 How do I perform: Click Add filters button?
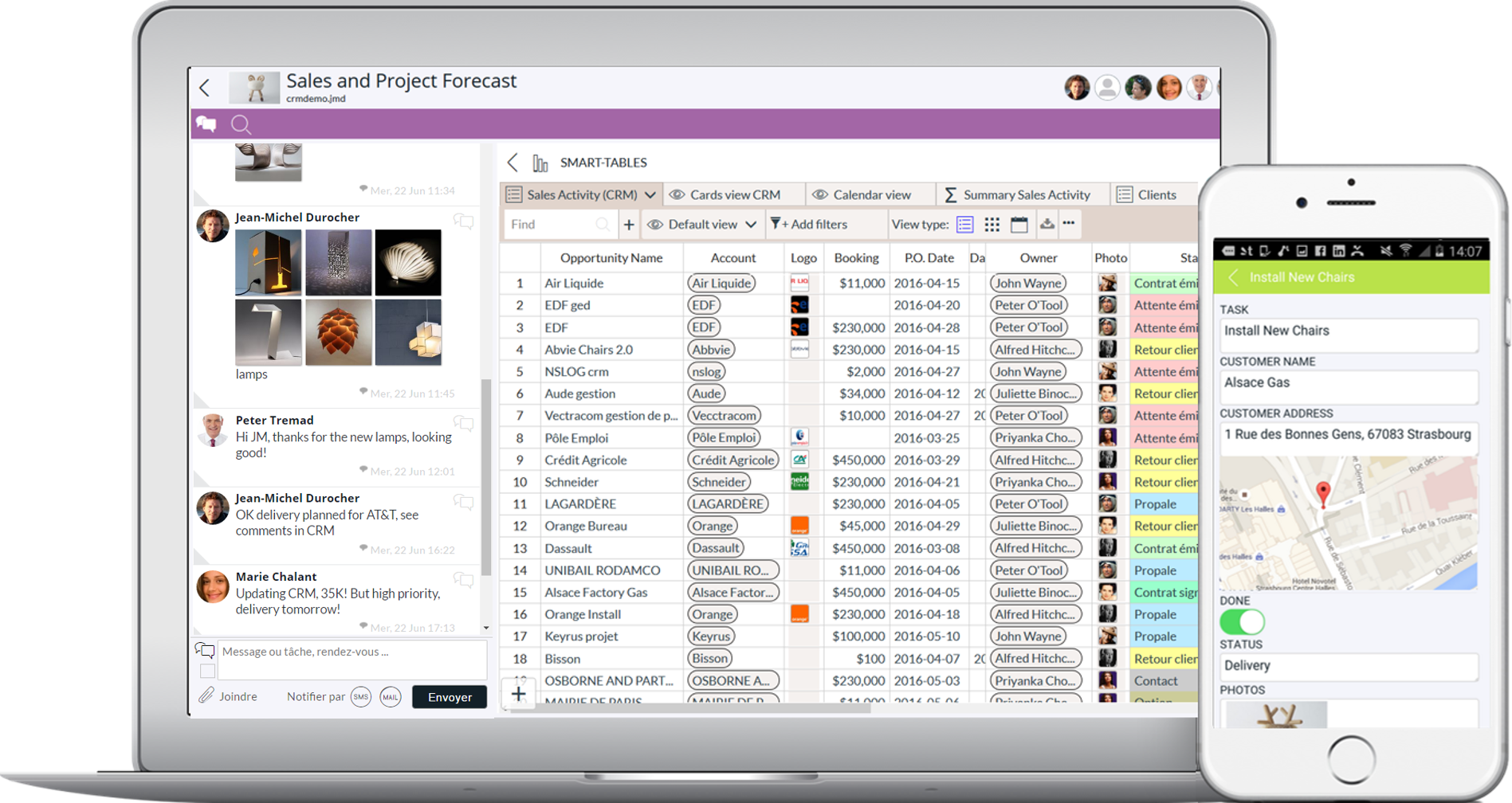coord(809,225)
